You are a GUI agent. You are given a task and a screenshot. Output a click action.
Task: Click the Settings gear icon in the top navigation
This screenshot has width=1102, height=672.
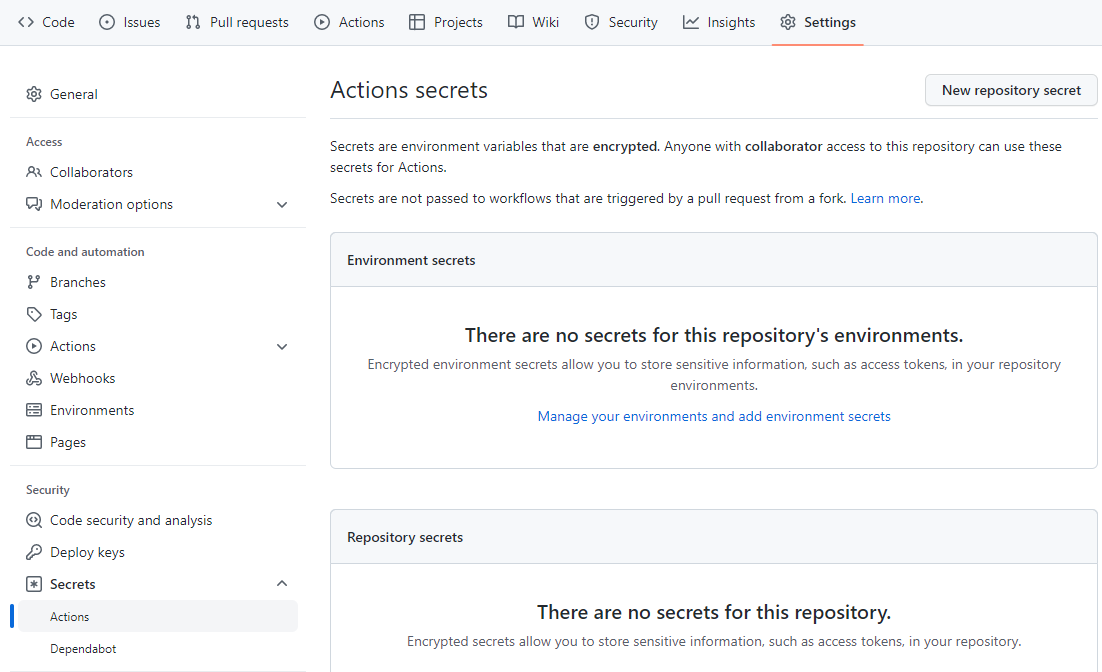[788, 22]
